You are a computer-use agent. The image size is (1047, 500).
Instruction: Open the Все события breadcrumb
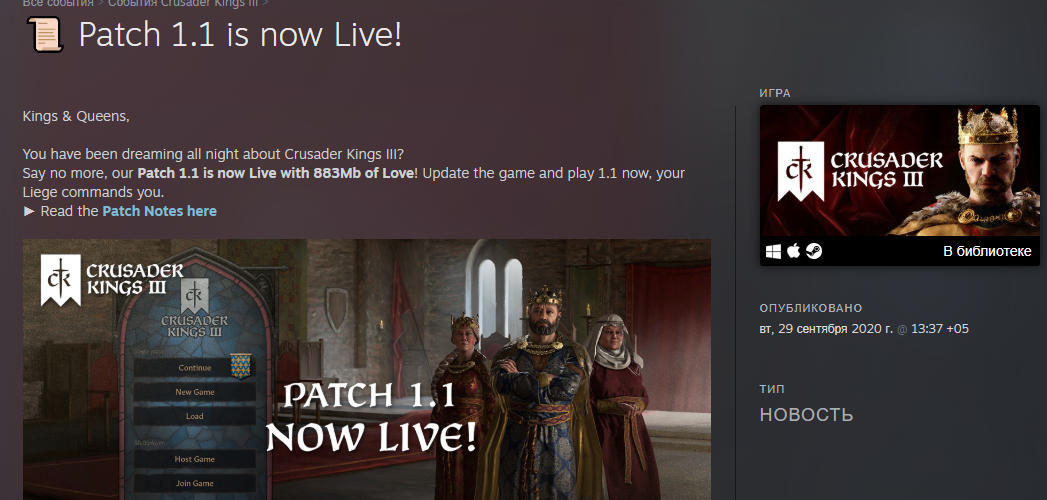tap(58, 3)
